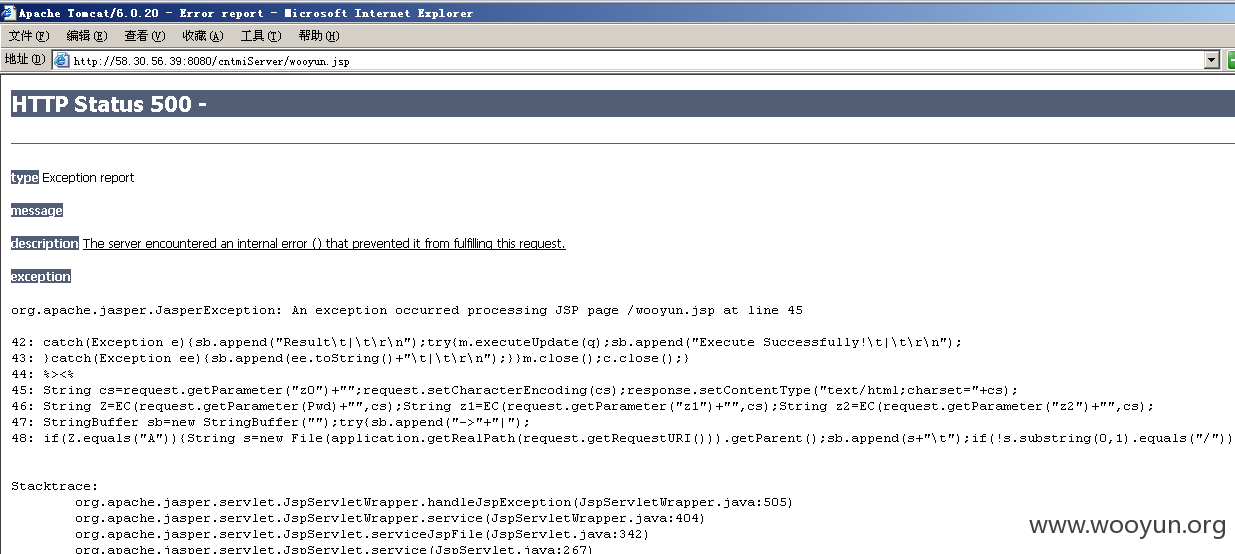Click the 'type' label

25,177
